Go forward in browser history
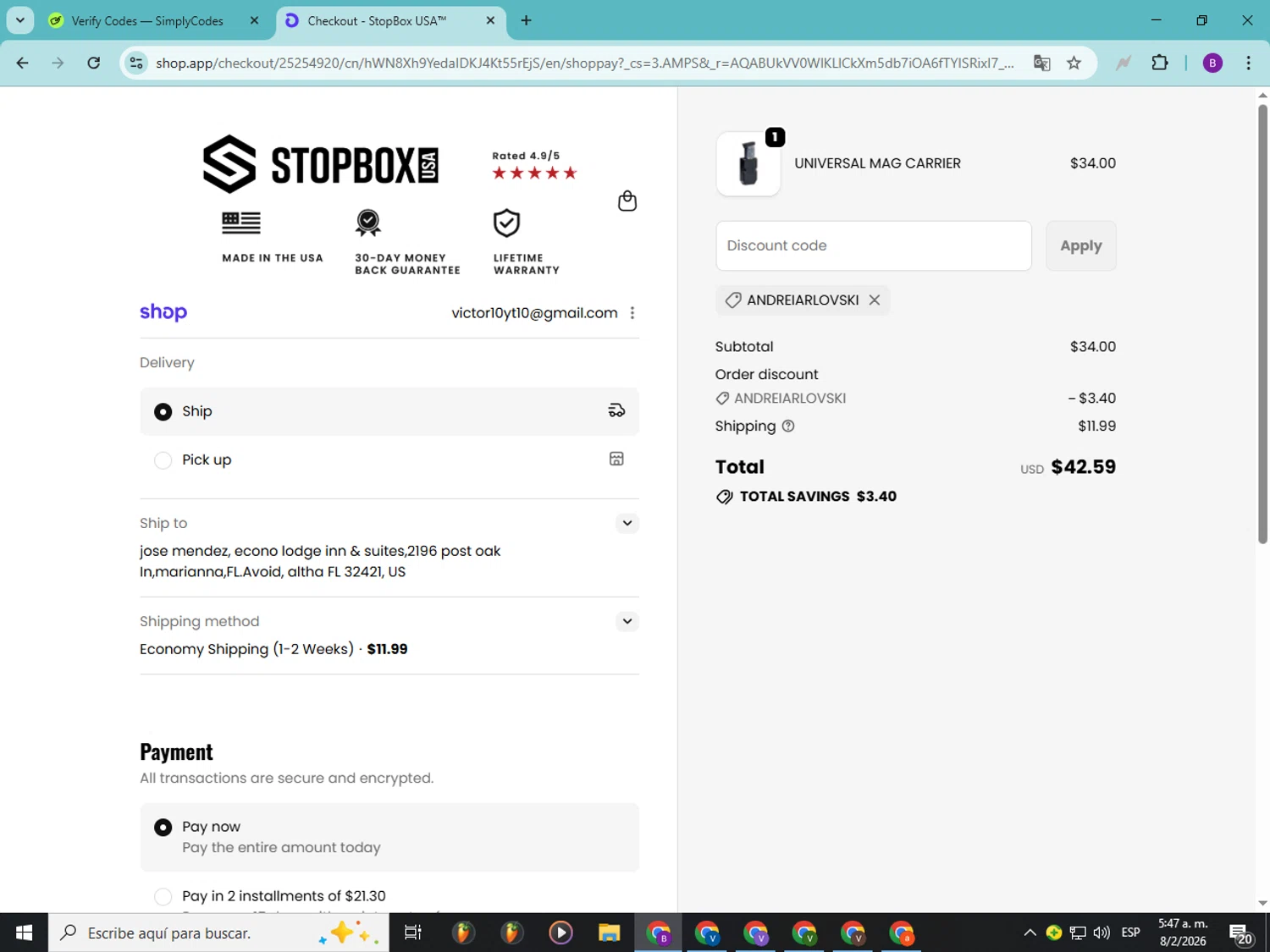The height and width of the screenshot is (952, 1270). click(x=58, y=63)
